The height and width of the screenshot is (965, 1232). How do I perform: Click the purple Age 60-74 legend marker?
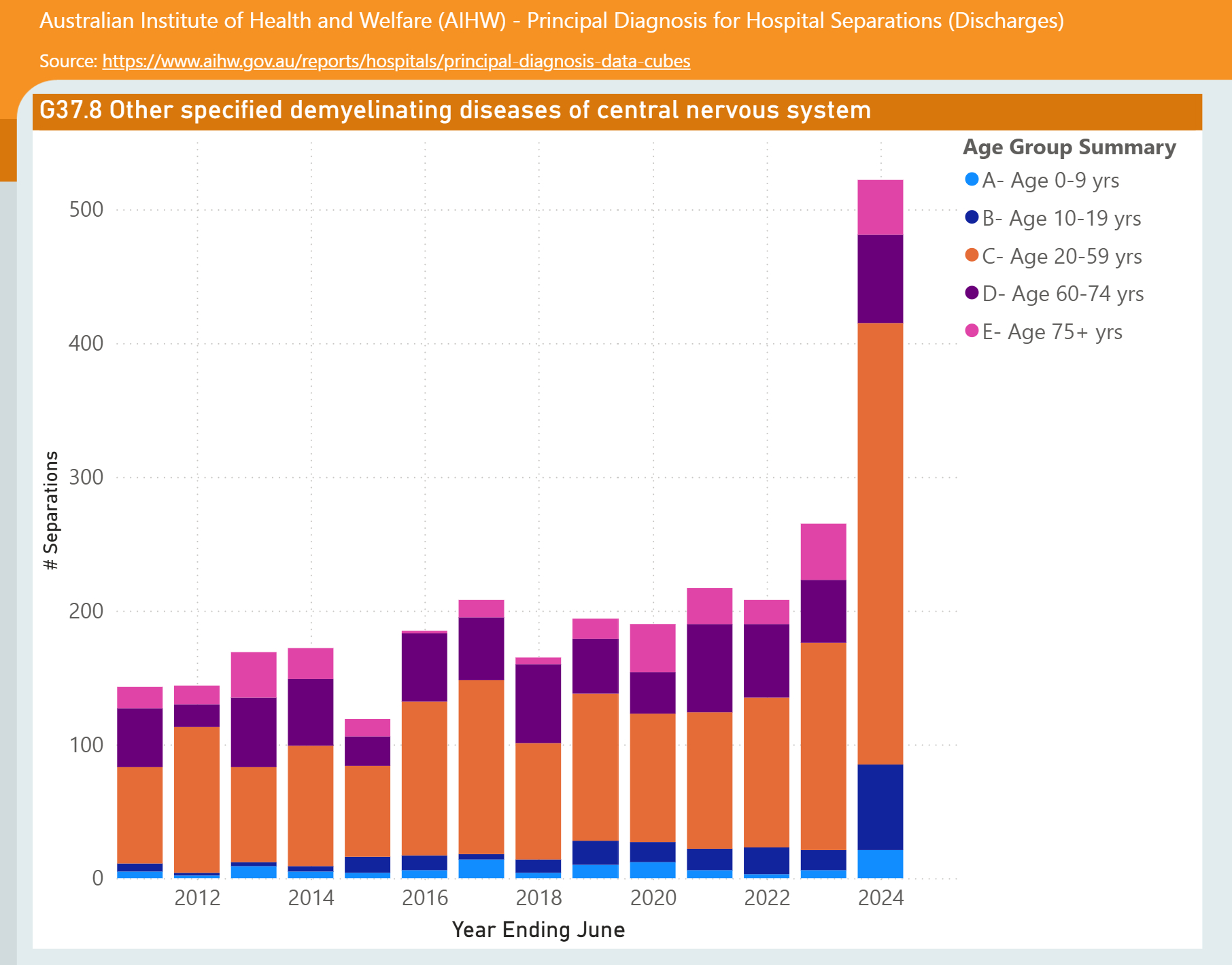972,294
